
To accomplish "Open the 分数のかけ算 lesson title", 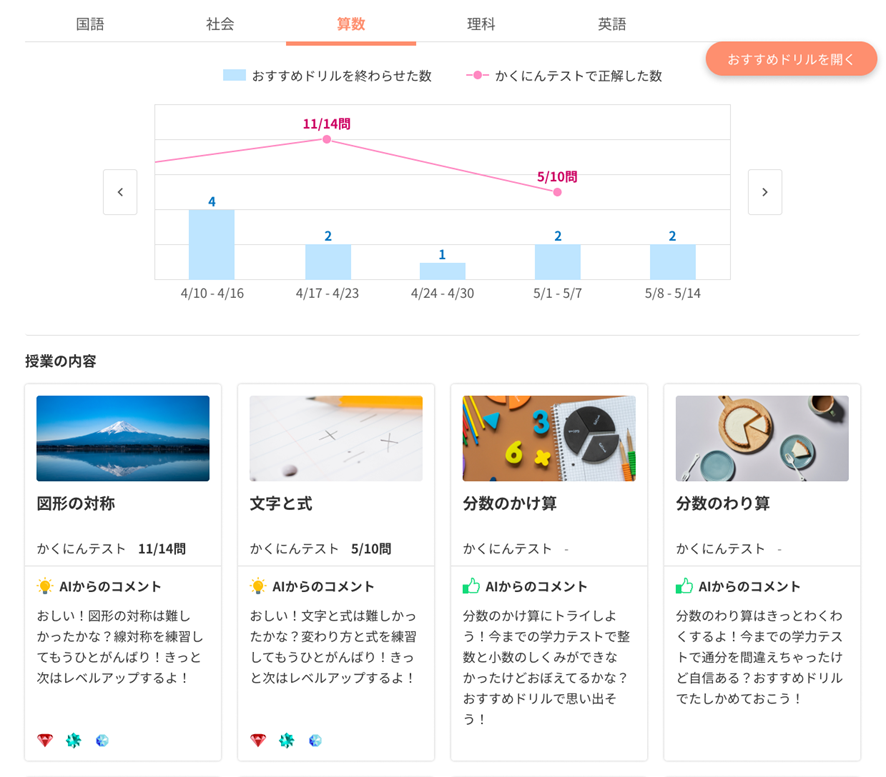I will pos(510,503).
